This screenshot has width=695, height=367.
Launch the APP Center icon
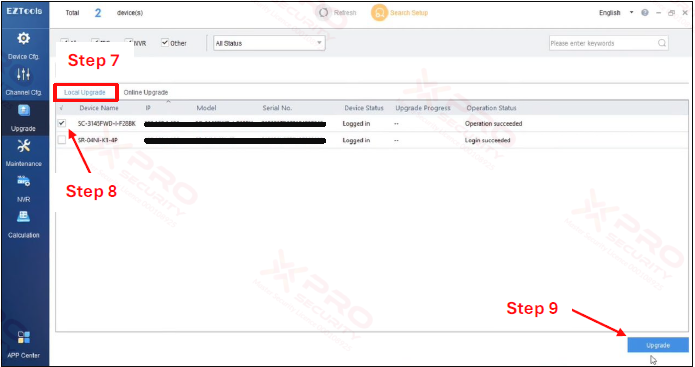coord(23,337)
